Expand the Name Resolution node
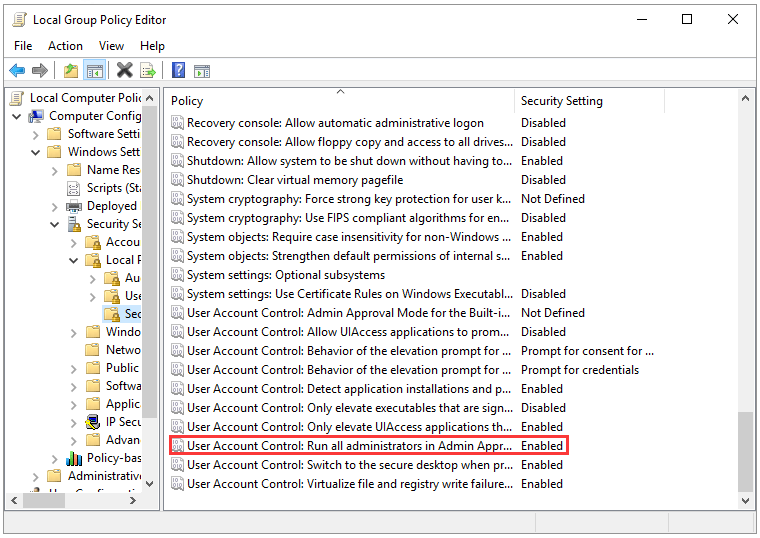 click(54, 171)
